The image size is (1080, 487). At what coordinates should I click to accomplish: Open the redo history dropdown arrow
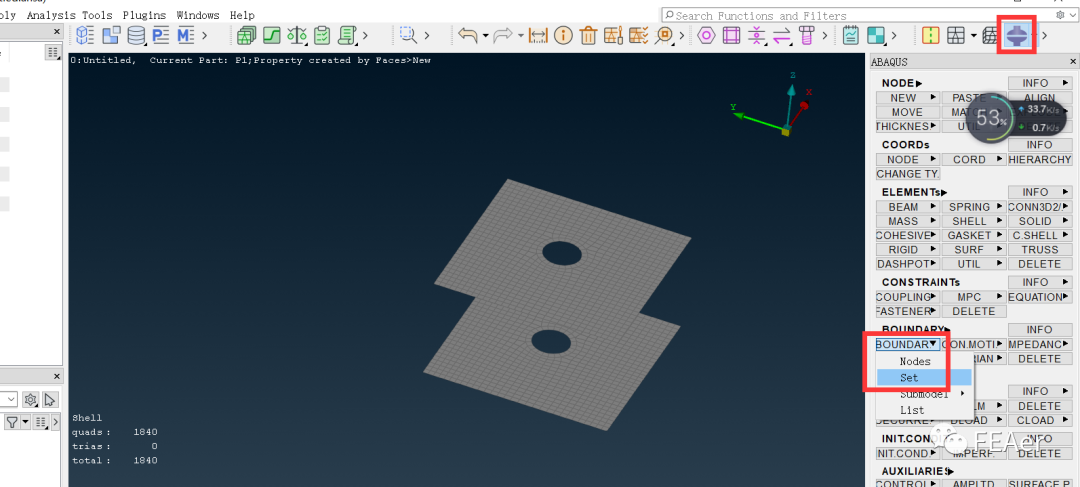coord(521,35)
